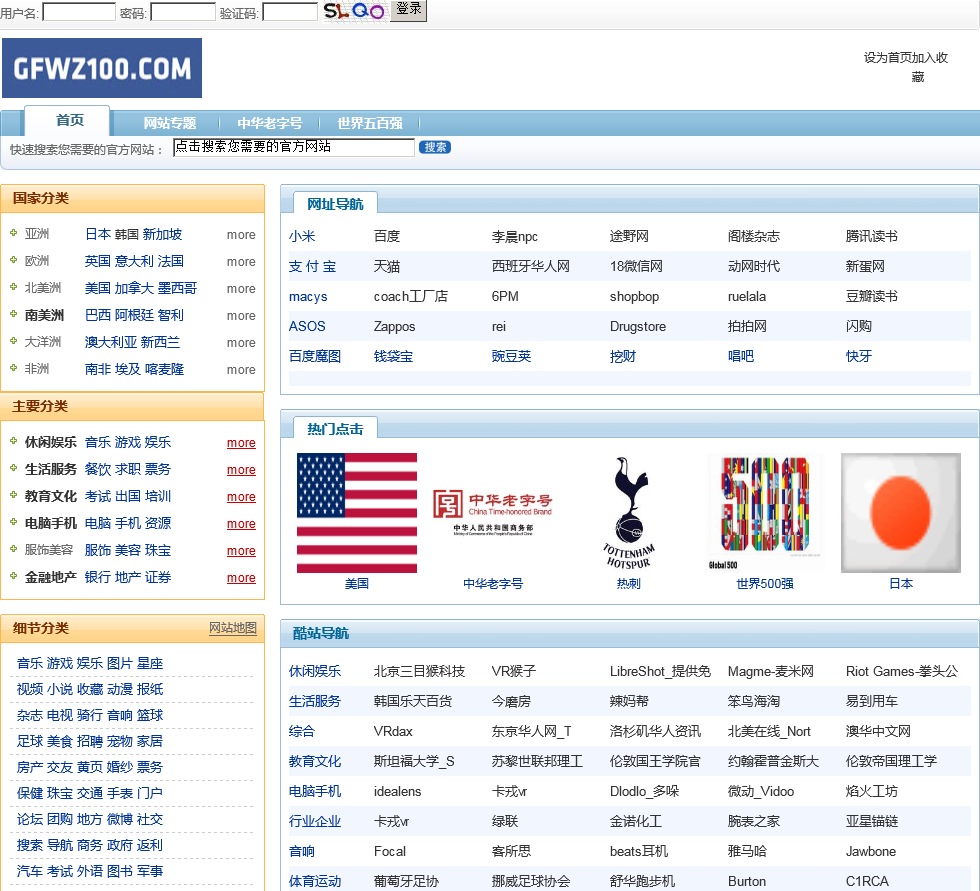The height and width of the screenshot is (891, 980).
Task: Open more link for 休闲娱乐 row
Action: [241, 442]
